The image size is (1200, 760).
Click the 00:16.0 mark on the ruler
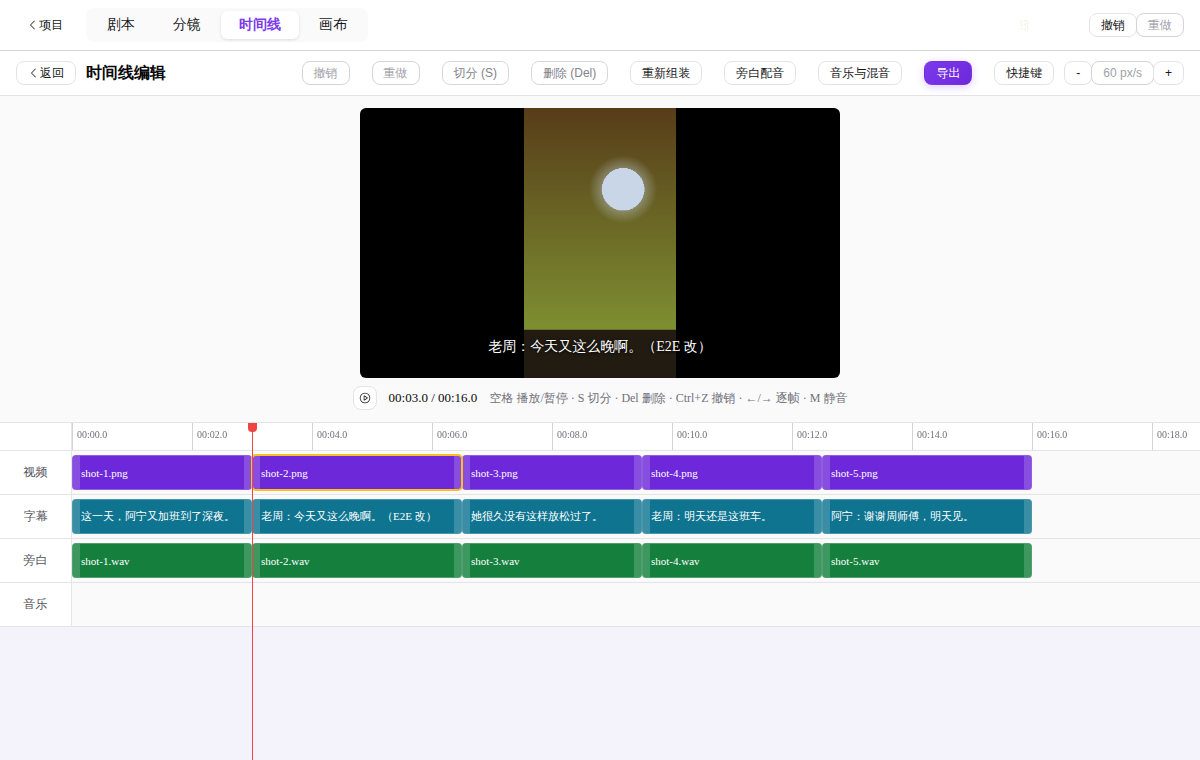[x=1052, y=435]
